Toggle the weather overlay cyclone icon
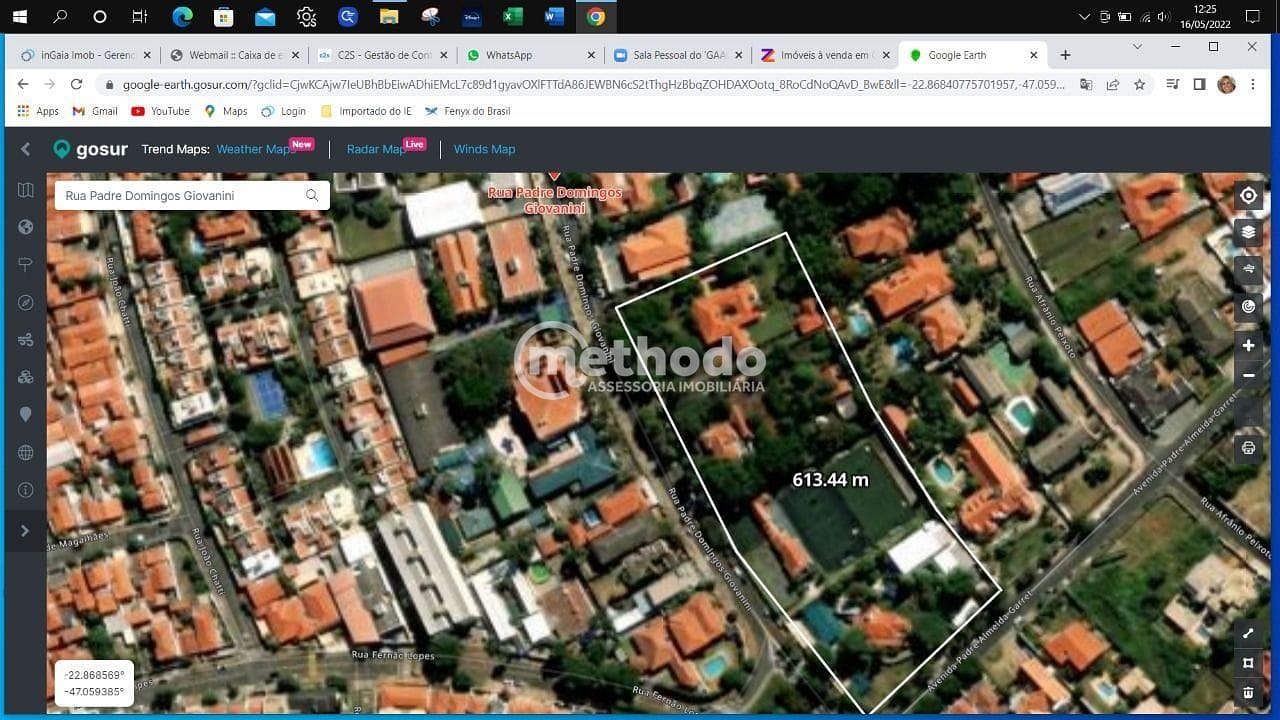Screen dimensions: 1280x720 pos(1248,306)
